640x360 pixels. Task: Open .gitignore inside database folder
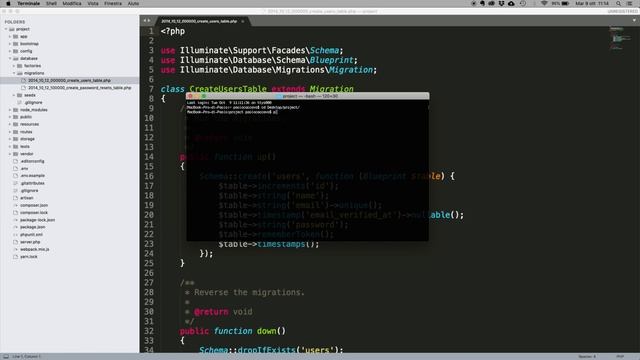pyautogui.click(x=33, y=102)
